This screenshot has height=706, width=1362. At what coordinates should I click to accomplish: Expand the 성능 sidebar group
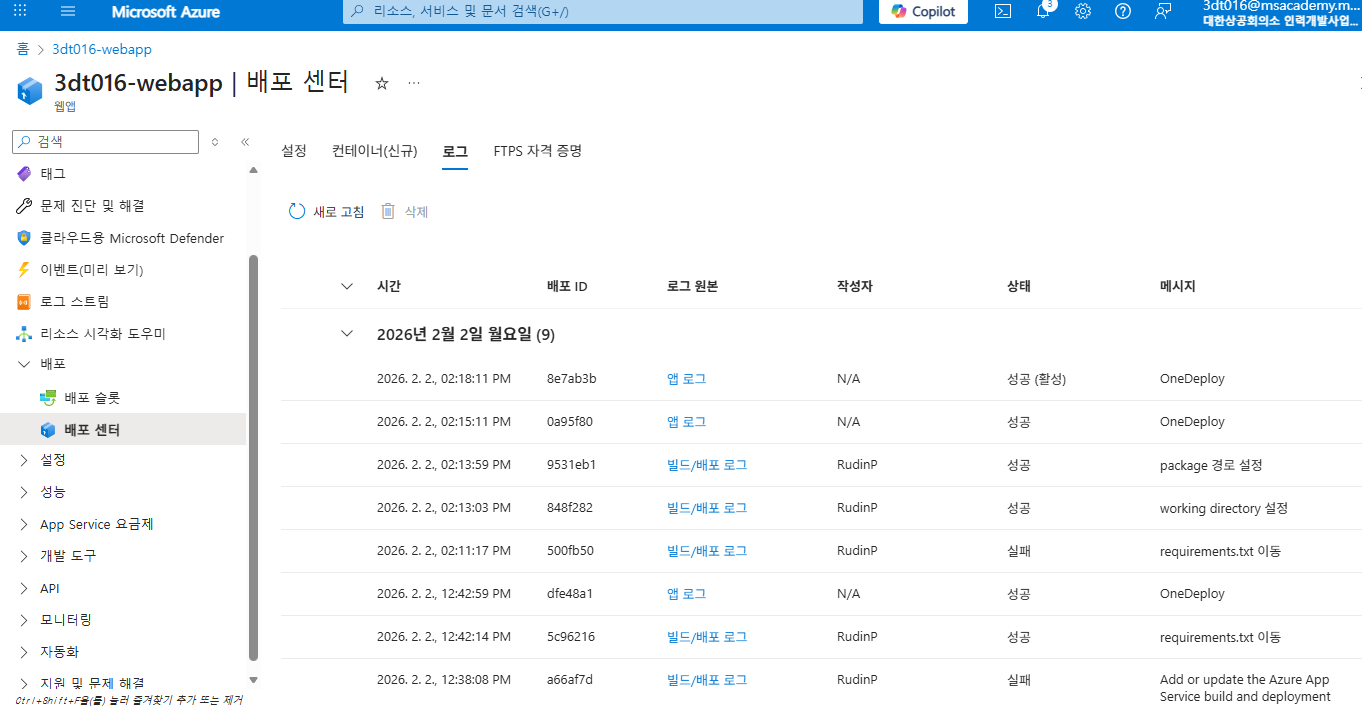click(24, 492)
